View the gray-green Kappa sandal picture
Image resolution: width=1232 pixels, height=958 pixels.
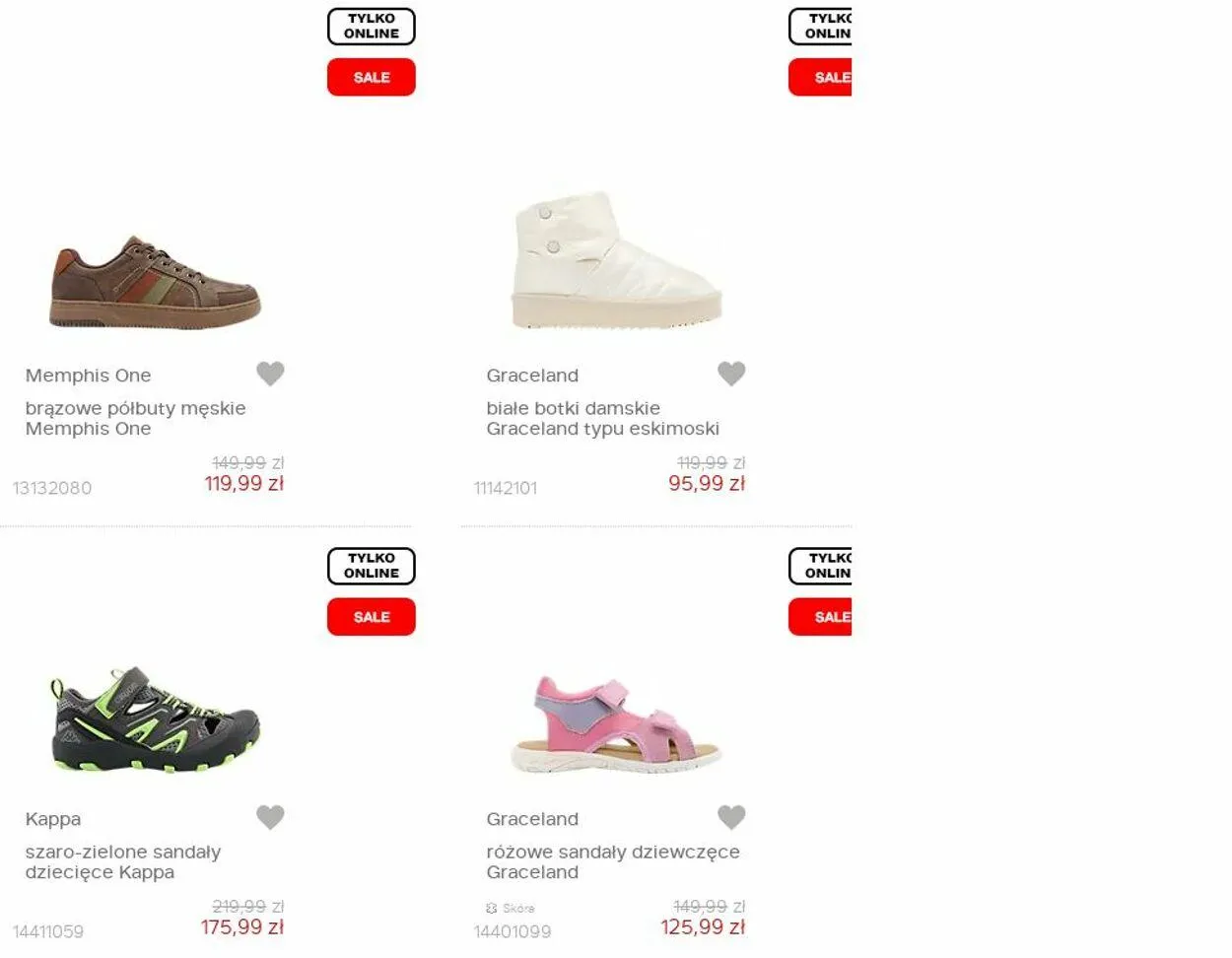(x=156, y=720)
